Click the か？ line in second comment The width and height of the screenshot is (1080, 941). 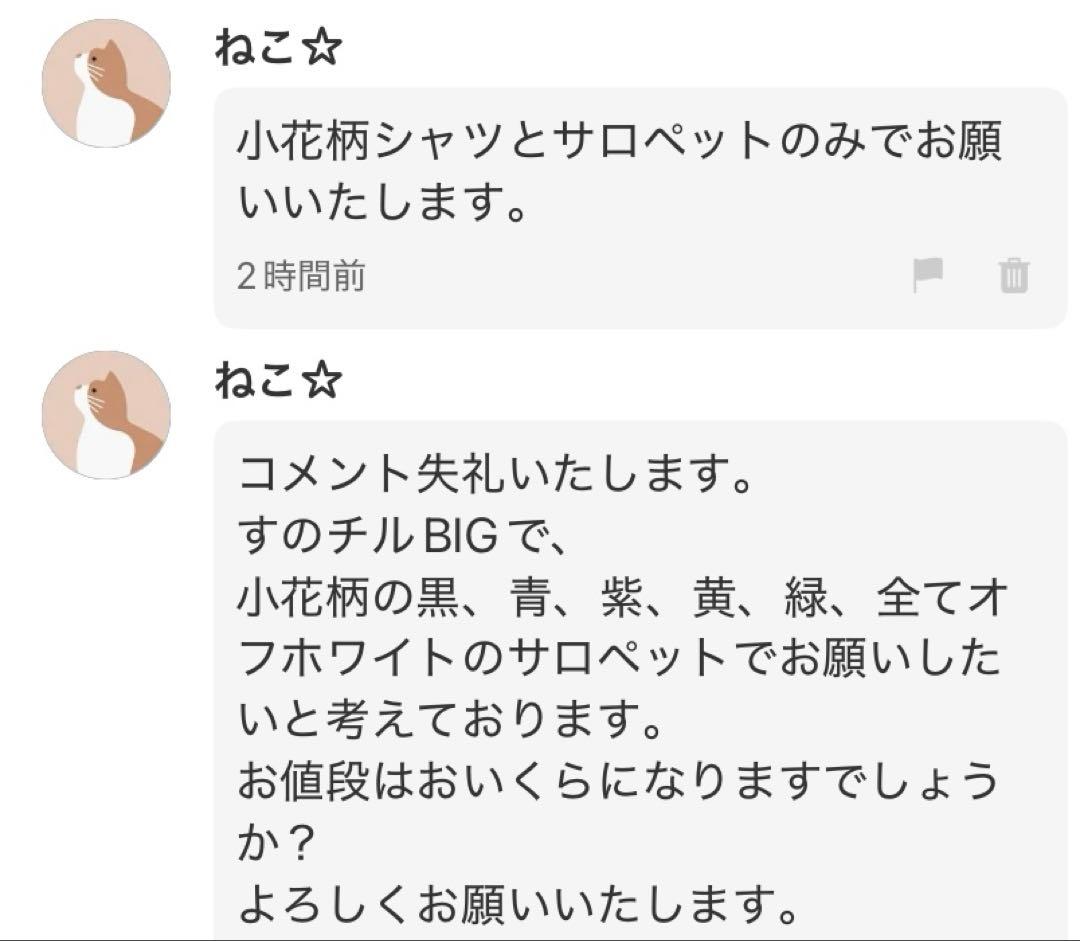[x=276, y=845]
